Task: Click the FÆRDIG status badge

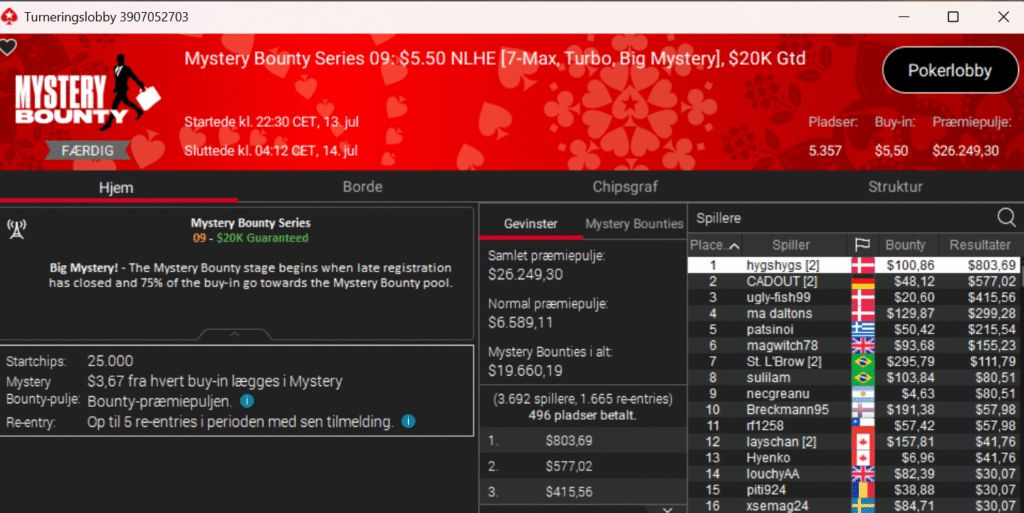Action: point(88,151)
